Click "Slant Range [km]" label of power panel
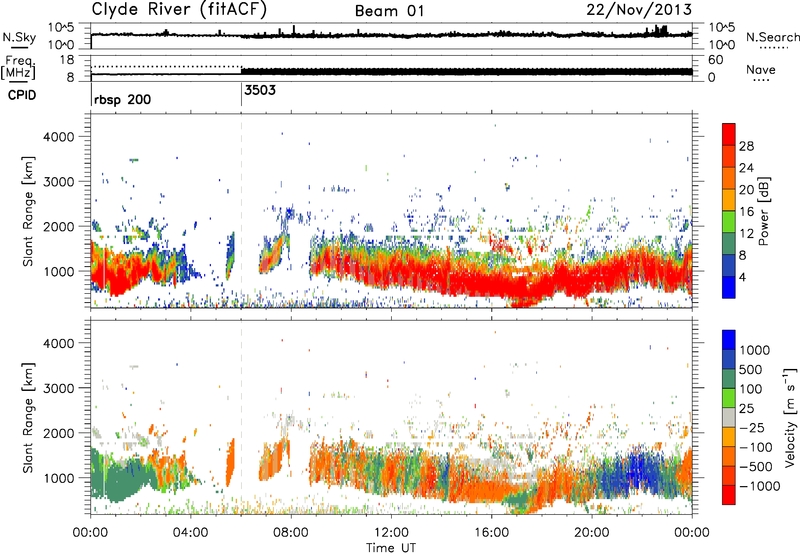This screenshot has width=800, height=554. [28, 211]
